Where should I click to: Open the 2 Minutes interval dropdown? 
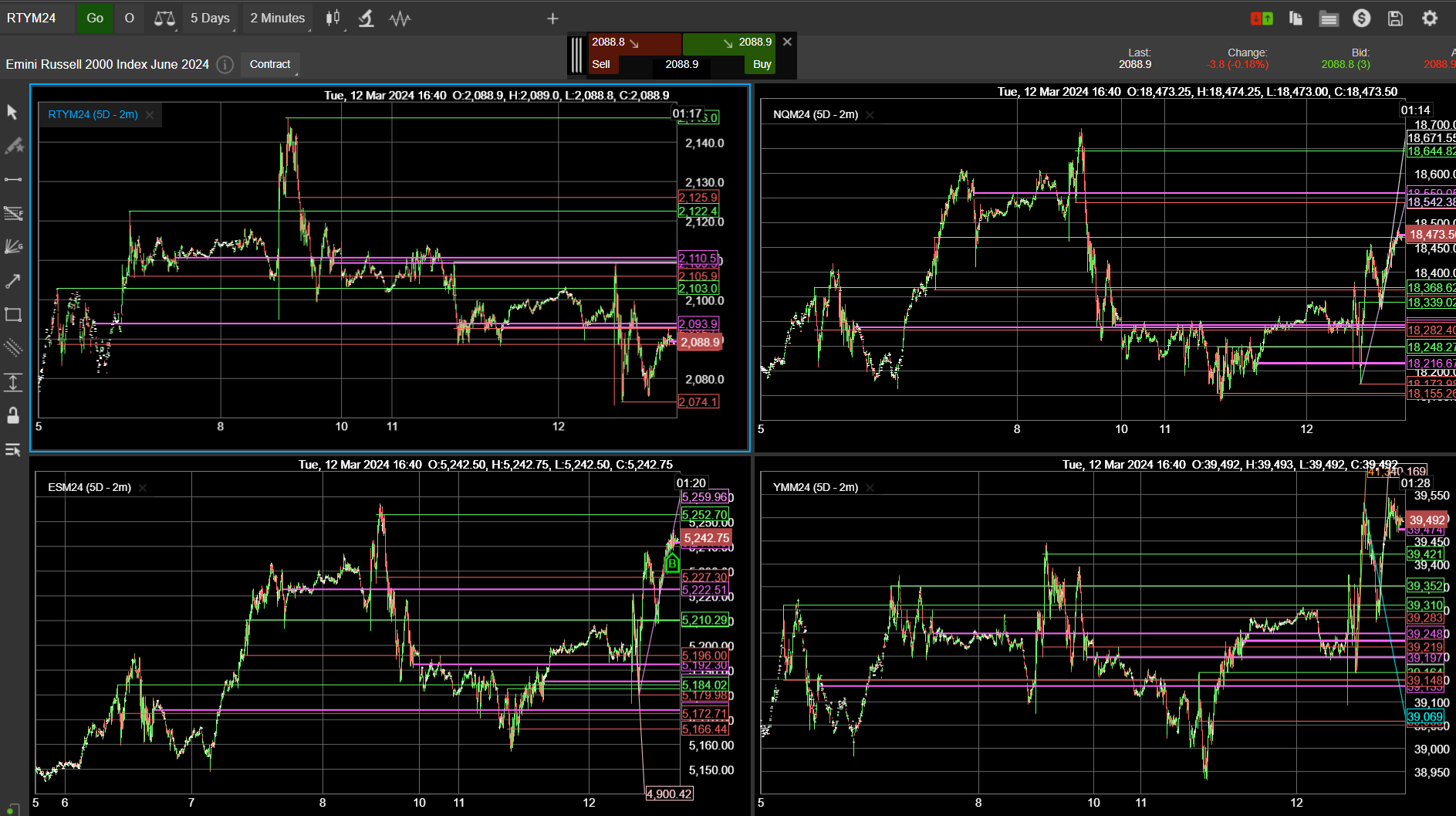coord(278,18)
